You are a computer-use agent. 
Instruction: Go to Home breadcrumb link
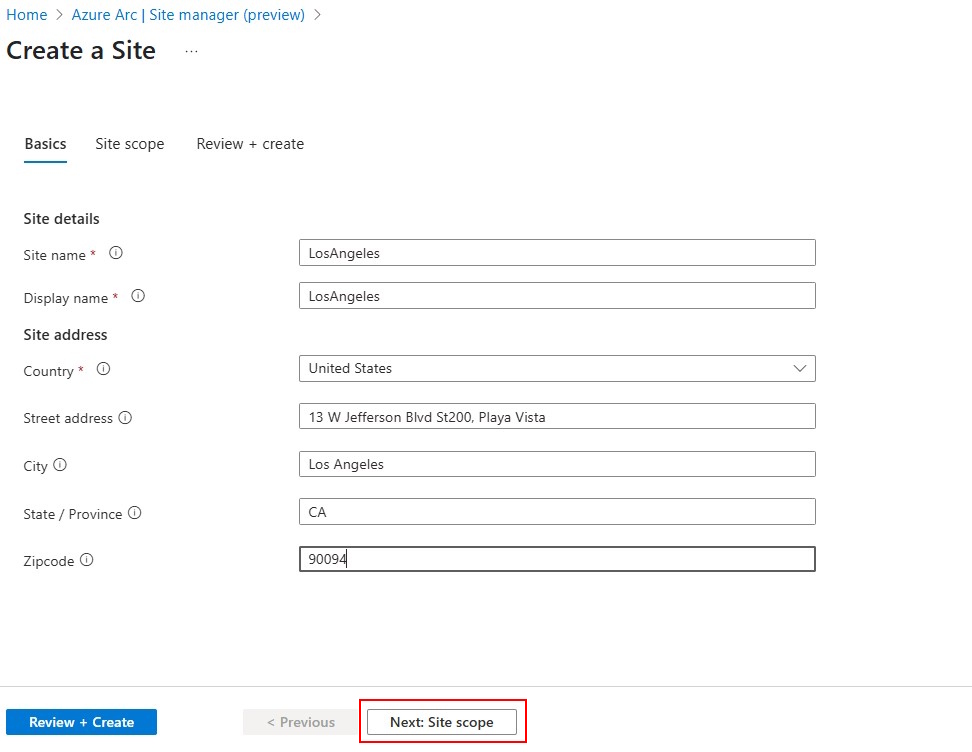(27, 15)
